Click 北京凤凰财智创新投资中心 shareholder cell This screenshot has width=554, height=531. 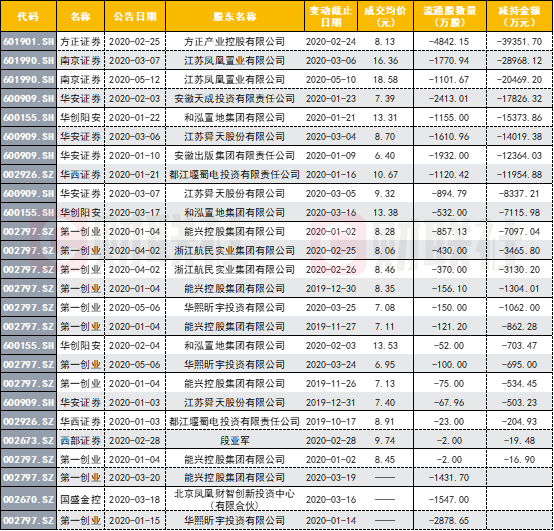pyautogui.click(x=235, y=499)
